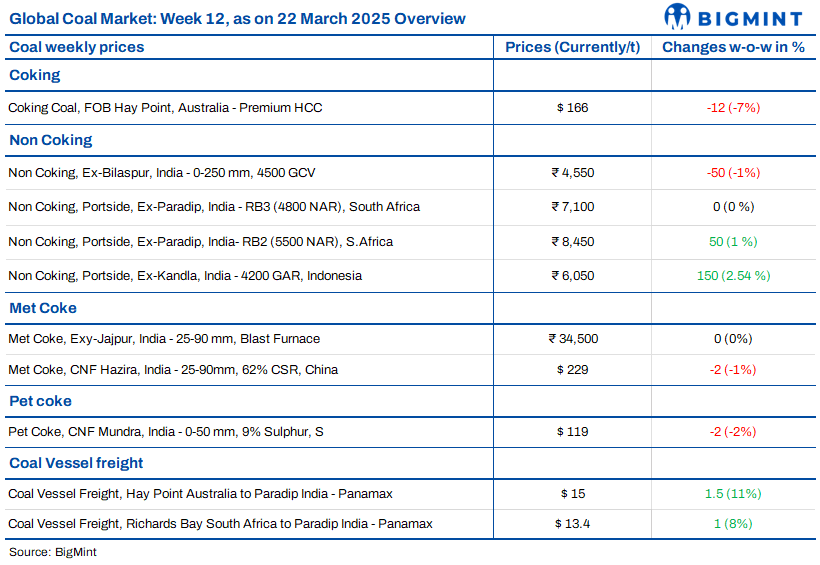Select the Coking section heading
The image size is (820, 565).
click(x=35, y=75)
